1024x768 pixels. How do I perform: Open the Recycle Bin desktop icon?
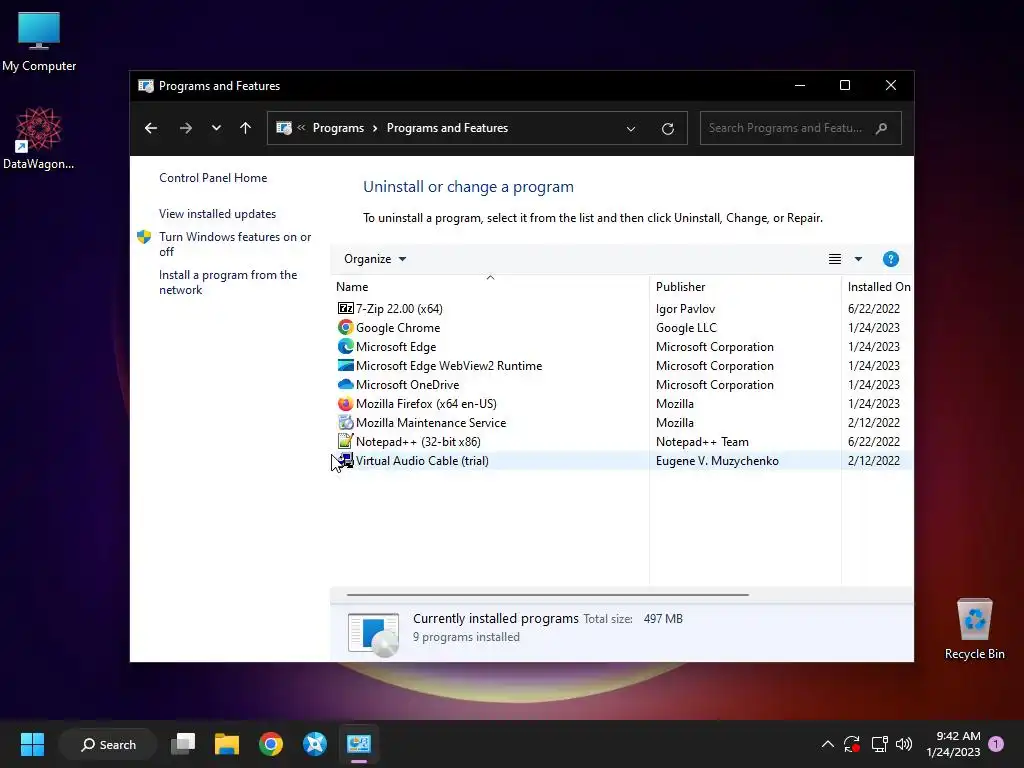[974, 629]
